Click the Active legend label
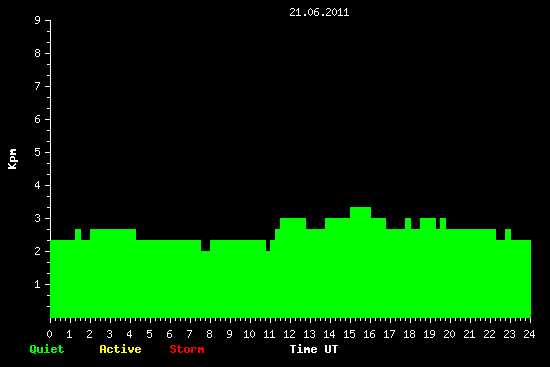The width and height of the screenshot is (550, 367). coord(120,349)
